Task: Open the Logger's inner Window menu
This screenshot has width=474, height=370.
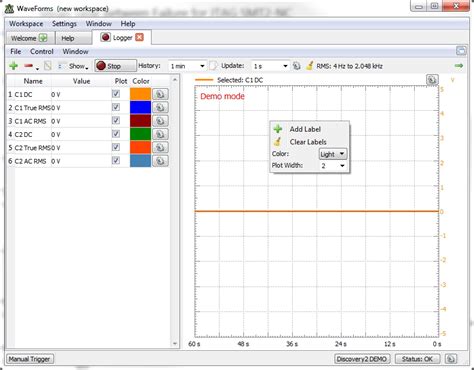Action: pos(75,51)
